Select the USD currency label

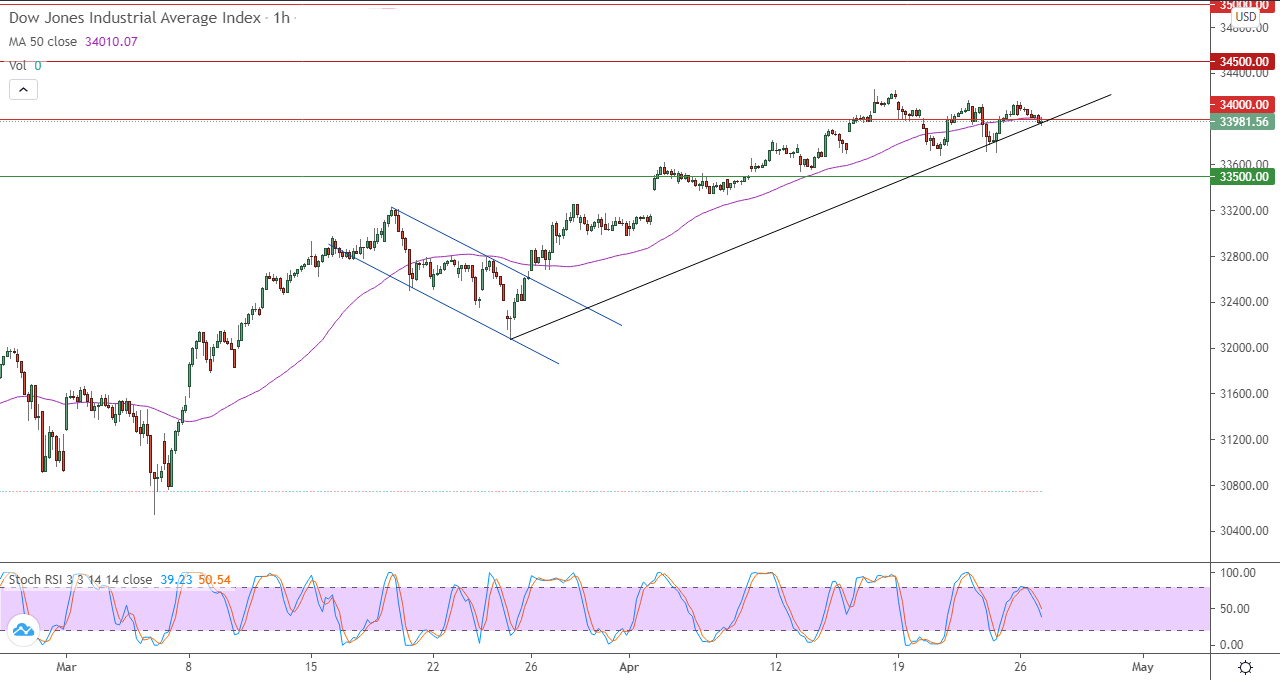(1245, 17)
